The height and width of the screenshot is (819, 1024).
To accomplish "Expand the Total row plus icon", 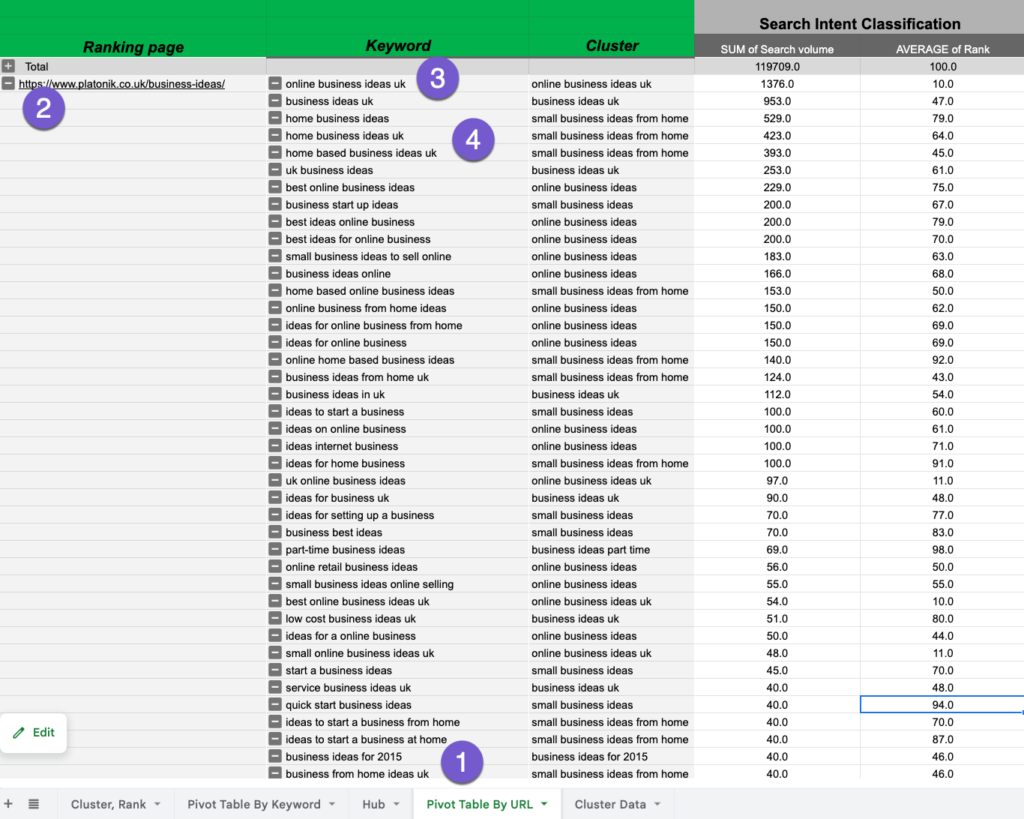I will [9, 67].
